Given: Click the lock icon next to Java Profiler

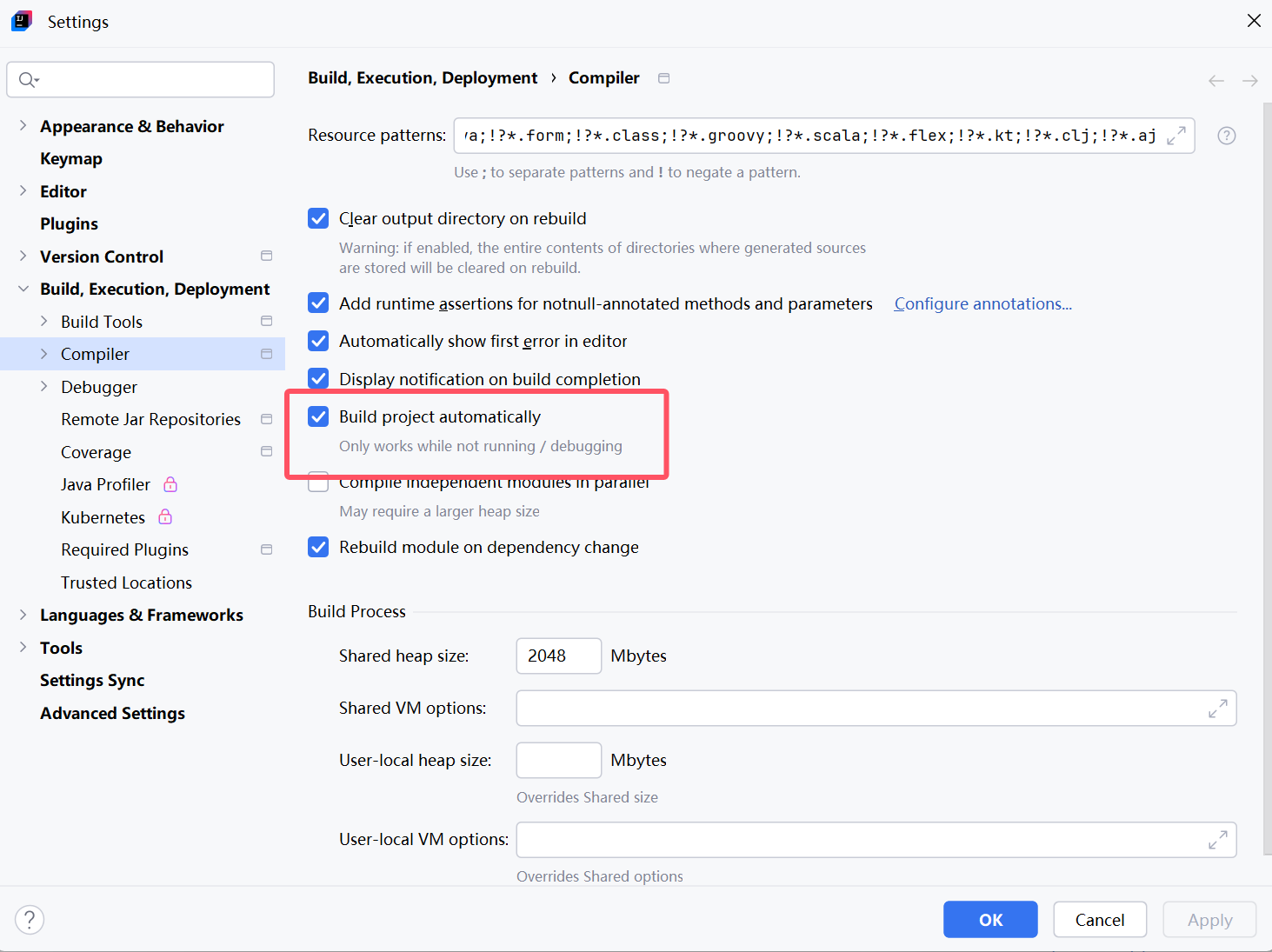Looking at the screenshot, I should [x=170, y=484].
